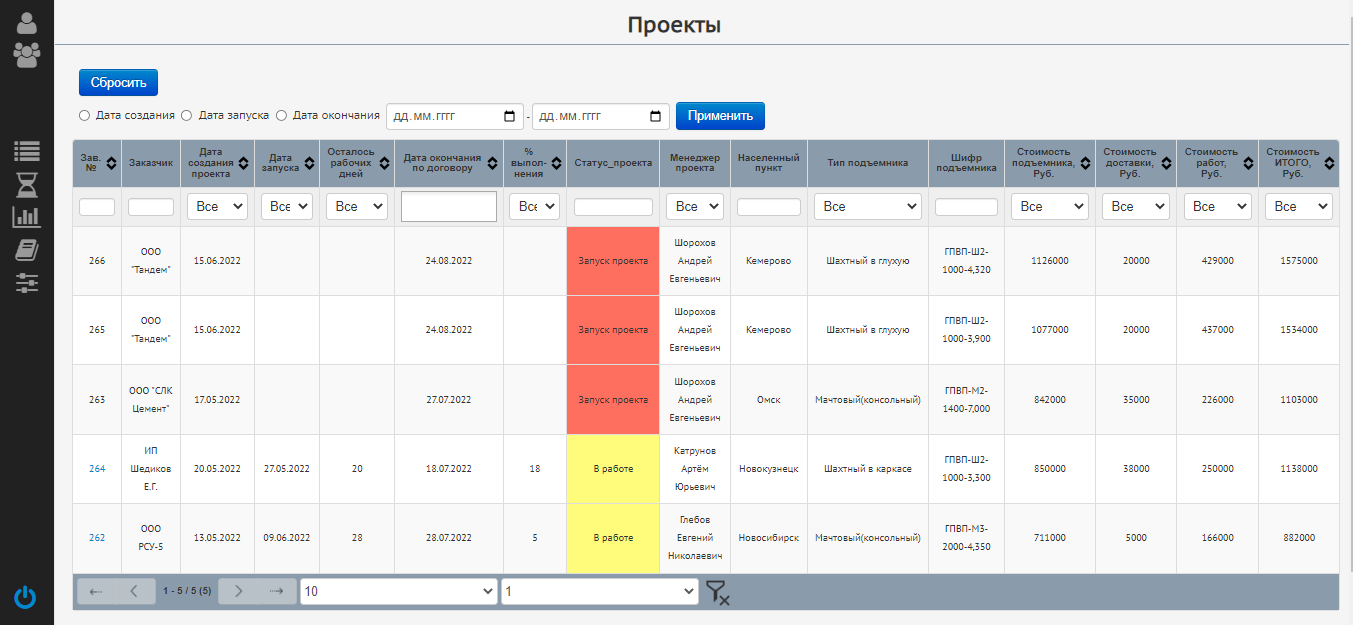Open Стоимость ИТОГО filter dropdown
The height and width of the screenshot is (625, 1353).
(x=1298, y=207)
